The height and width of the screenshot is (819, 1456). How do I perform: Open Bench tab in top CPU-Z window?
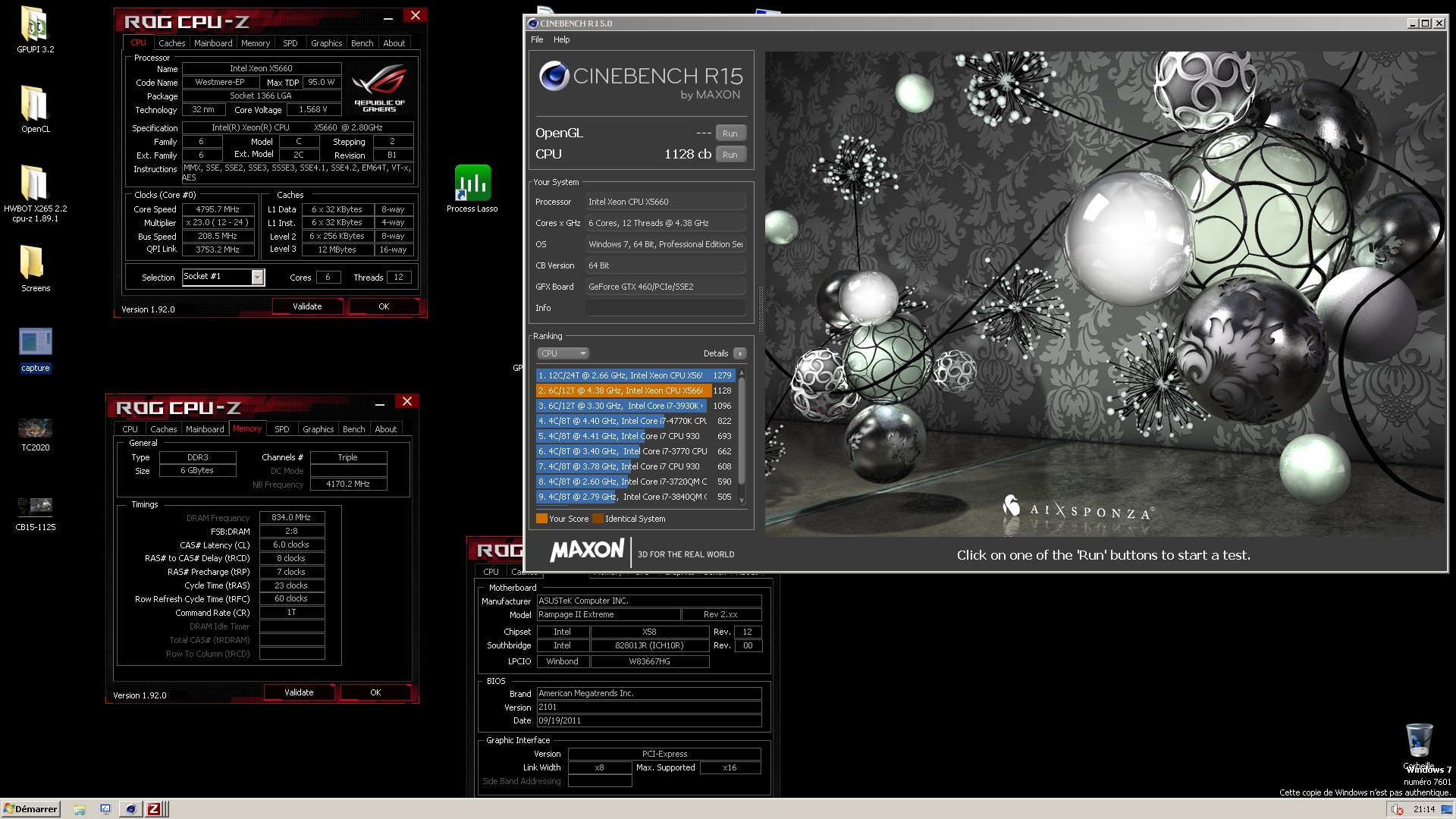(362, 43)
